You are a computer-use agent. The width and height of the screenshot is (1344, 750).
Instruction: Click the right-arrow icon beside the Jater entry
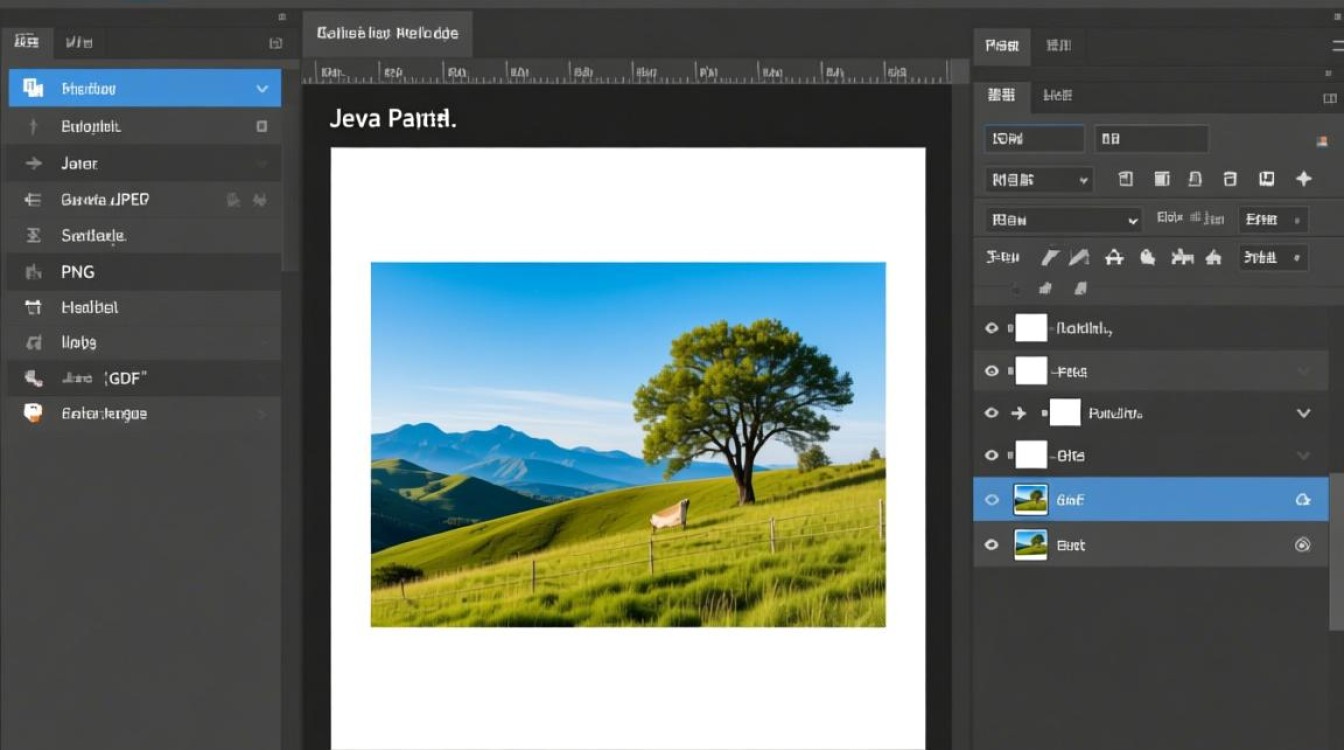pos(33,163)
